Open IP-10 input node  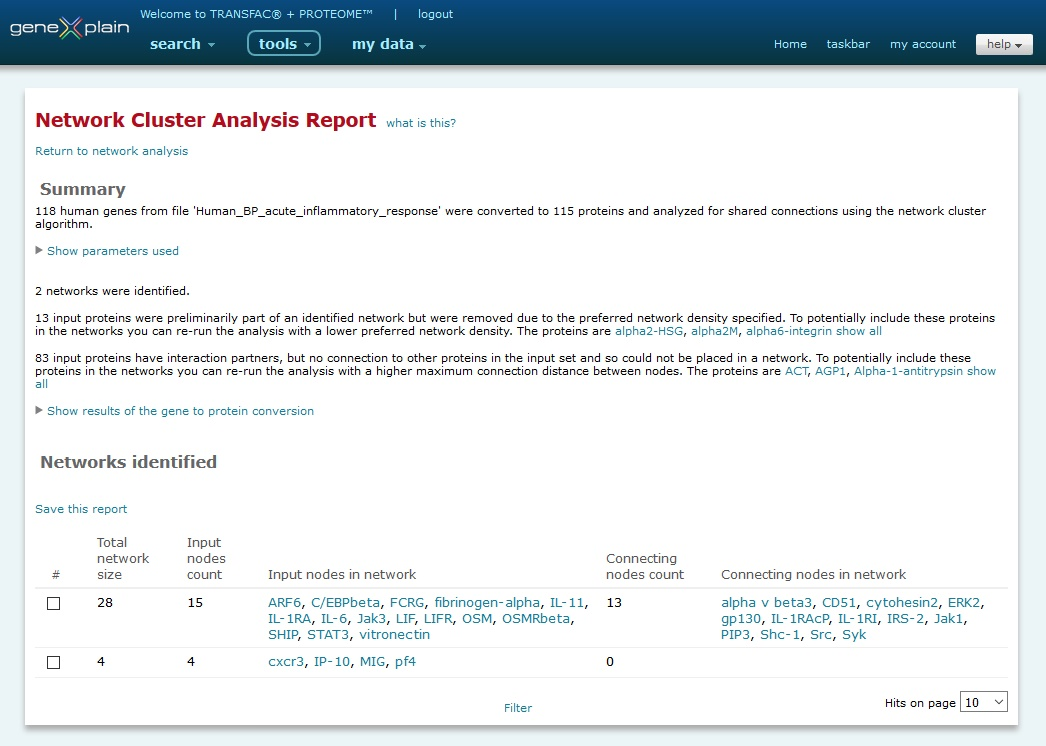pyautogui.click(x=332, y=662)
